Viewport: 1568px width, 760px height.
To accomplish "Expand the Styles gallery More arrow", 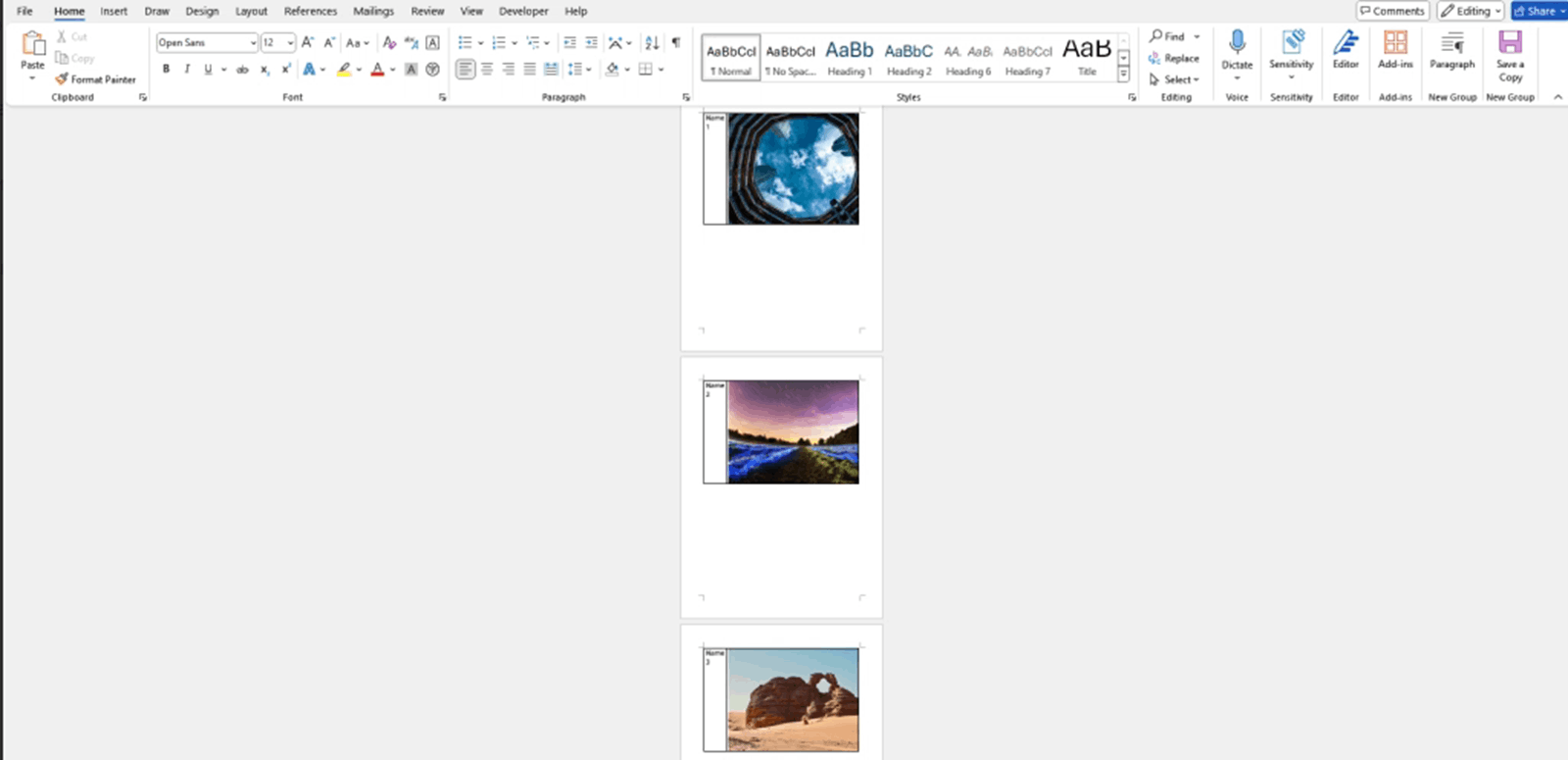I will [x=1123, y=75].
